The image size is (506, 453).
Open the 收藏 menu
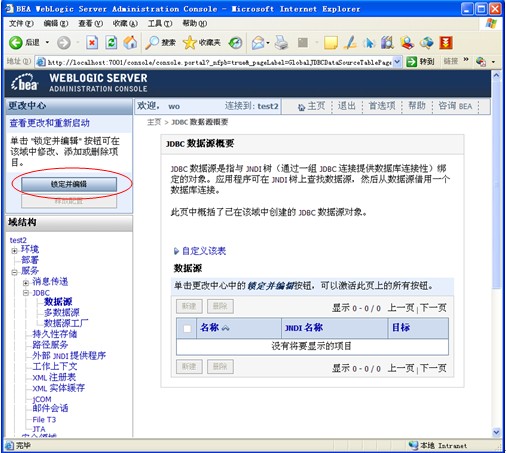pos(125,23)
